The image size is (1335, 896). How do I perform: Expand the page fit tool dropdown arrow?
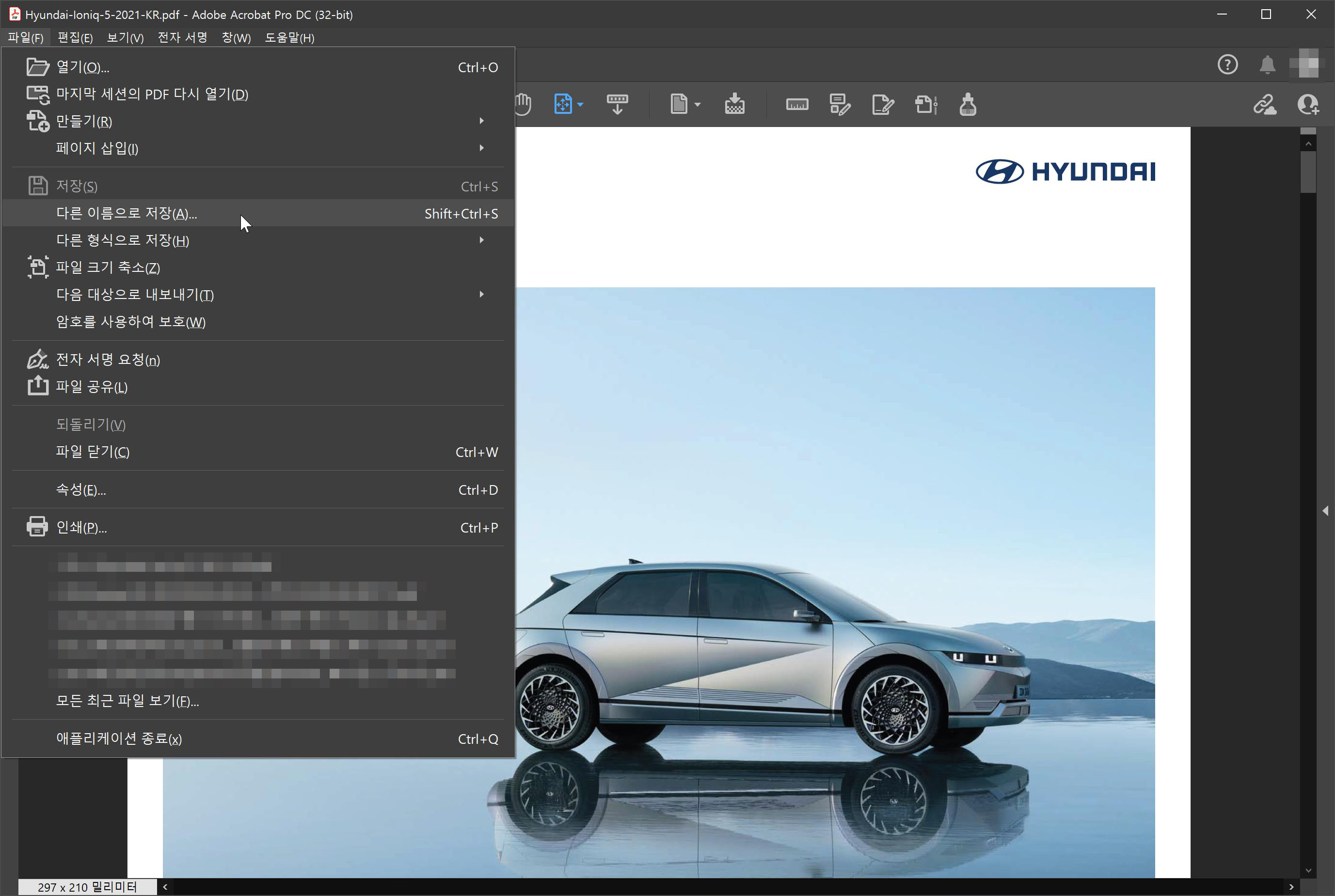[x=580, y=105]
